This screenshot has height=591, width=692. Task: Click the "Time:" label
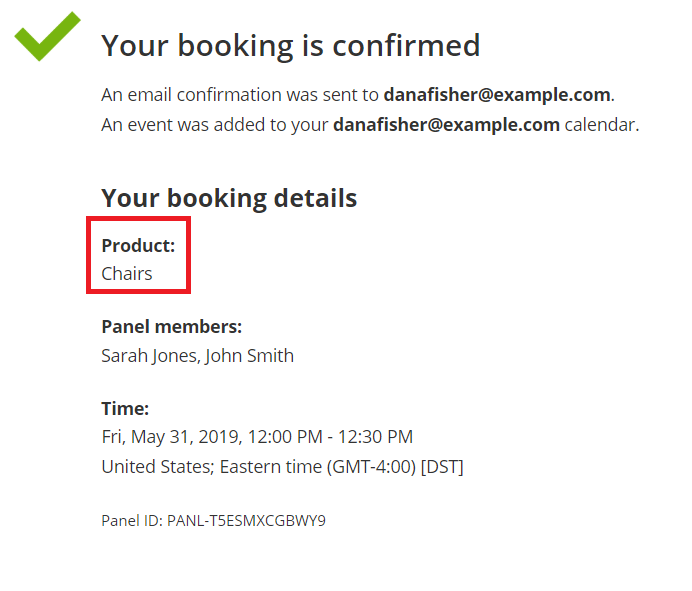tap(125, 409)
